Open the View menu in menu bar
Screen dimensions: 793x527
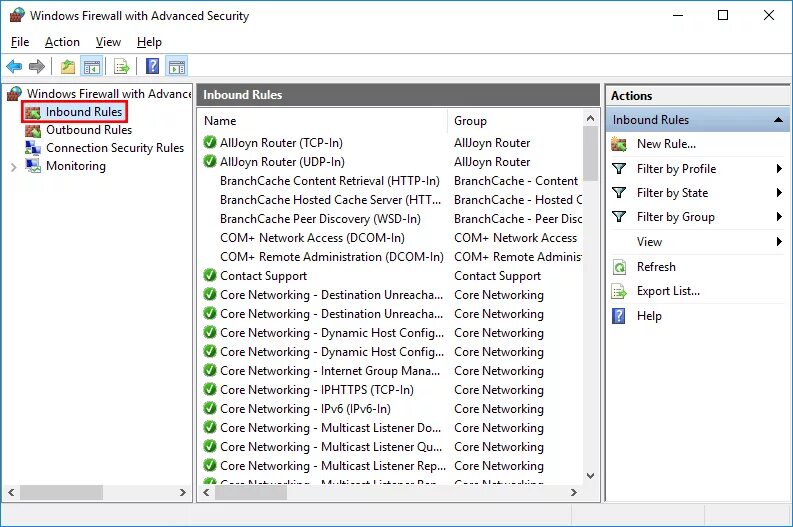coord(108,42)
